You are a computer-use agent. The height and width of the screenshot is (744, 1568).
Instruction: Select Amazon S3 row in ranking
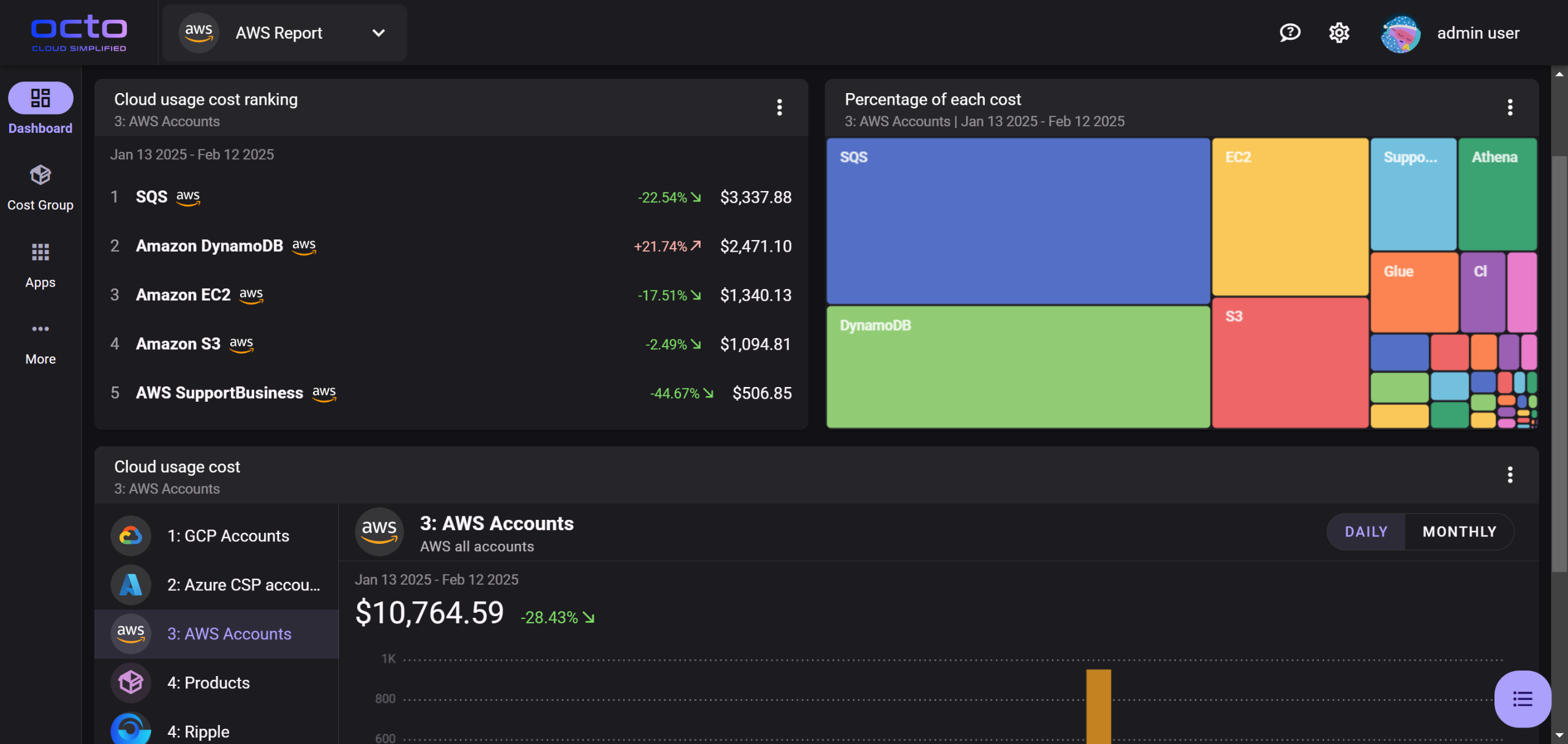click(x=451, y=344)
